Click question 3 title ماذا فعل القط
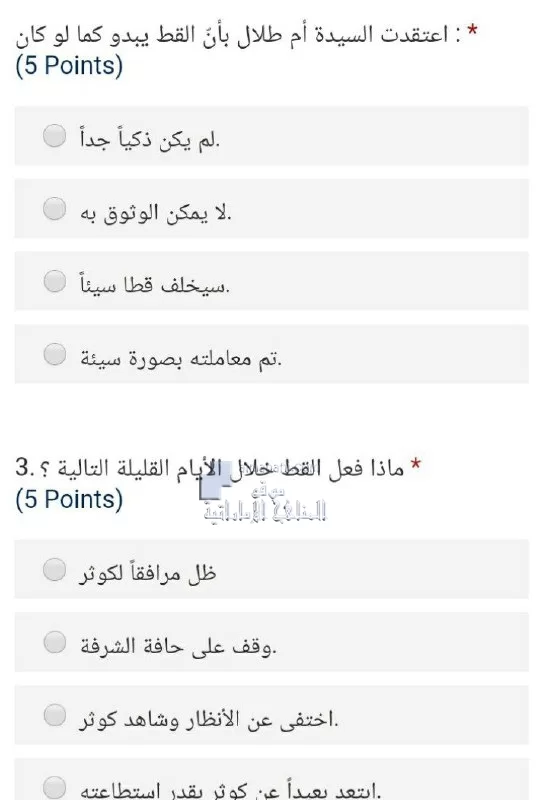 [210, 467]
